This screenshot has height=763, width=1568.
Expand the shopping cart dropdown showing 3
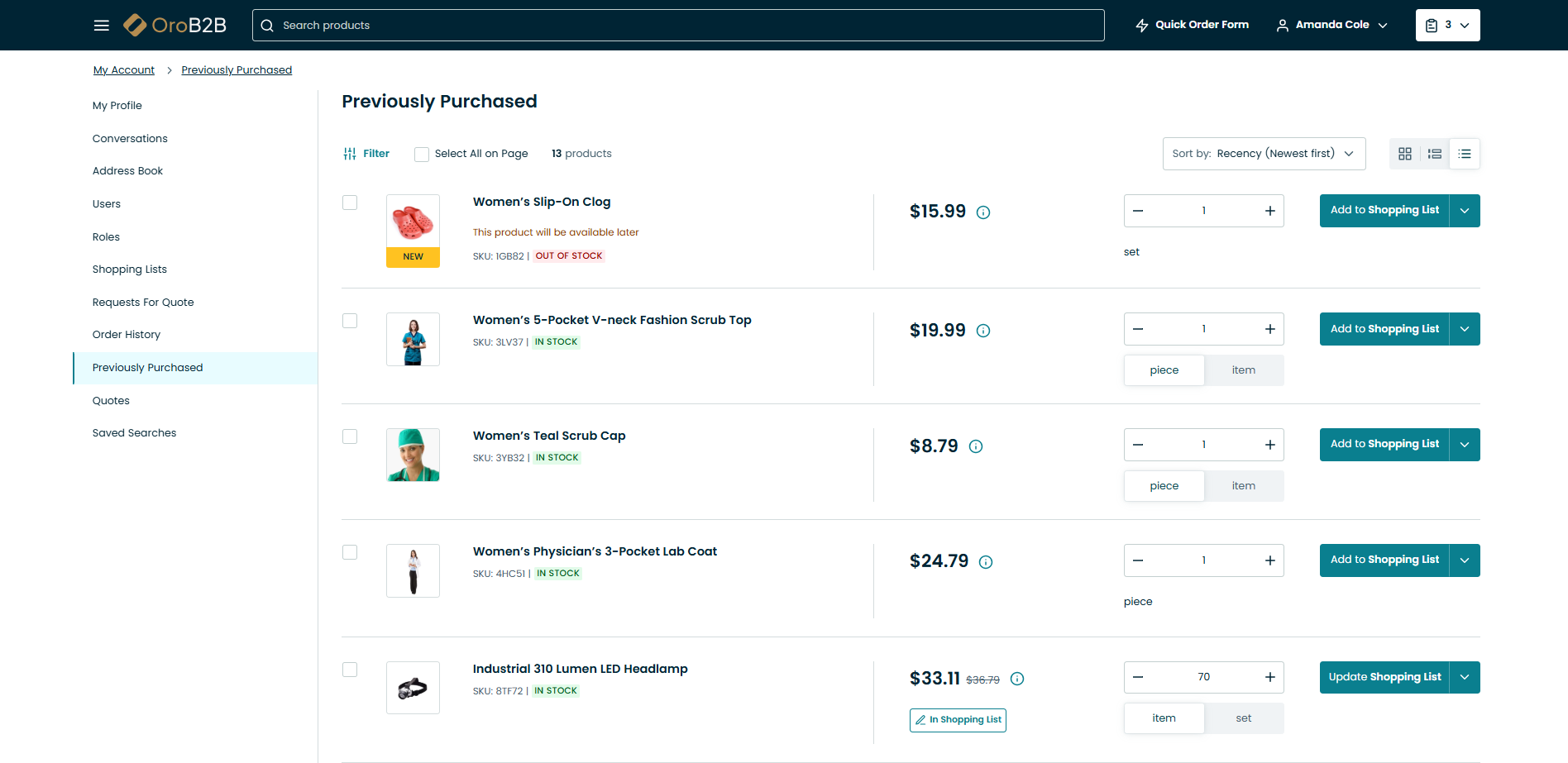click(1447, 26)
